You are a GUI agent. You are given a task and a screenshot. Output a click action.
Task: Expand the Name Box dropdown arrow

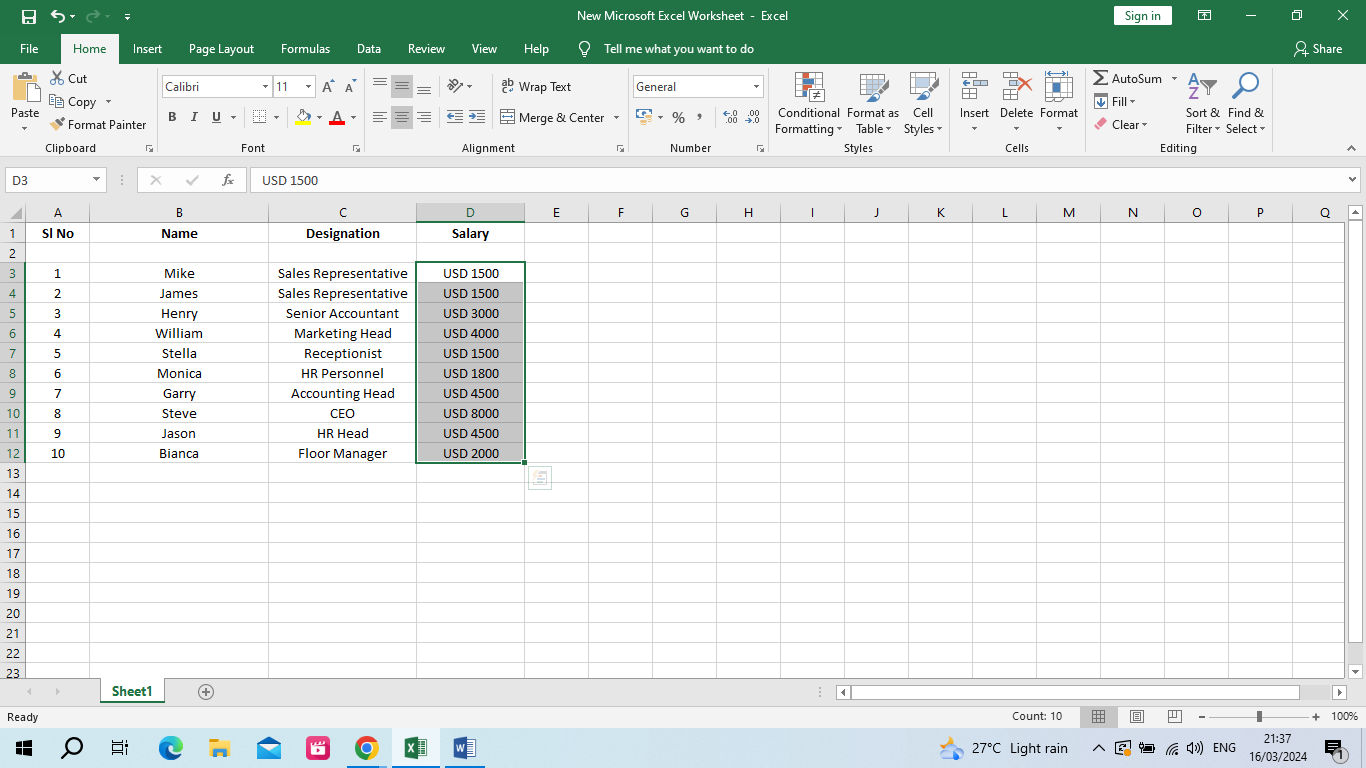[x=97, y=180]
